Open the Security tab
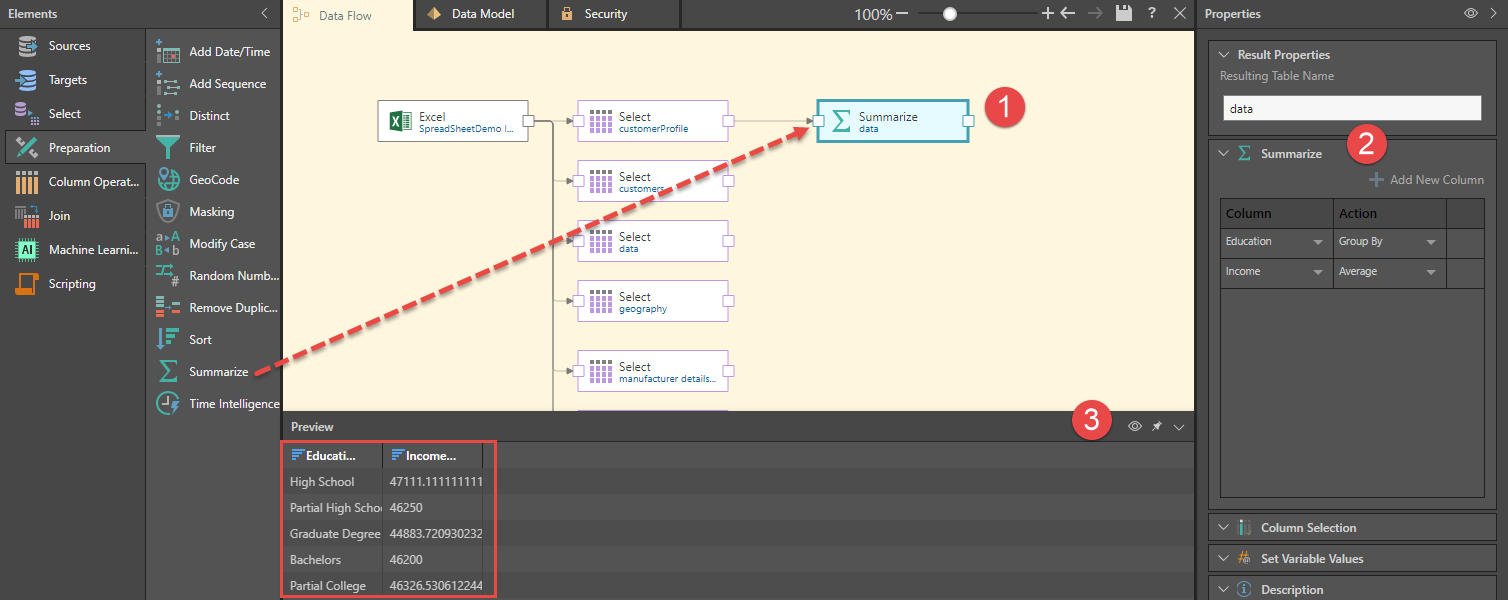The width and height of the screenshot is (1508, 600). (x=605, y=14)
